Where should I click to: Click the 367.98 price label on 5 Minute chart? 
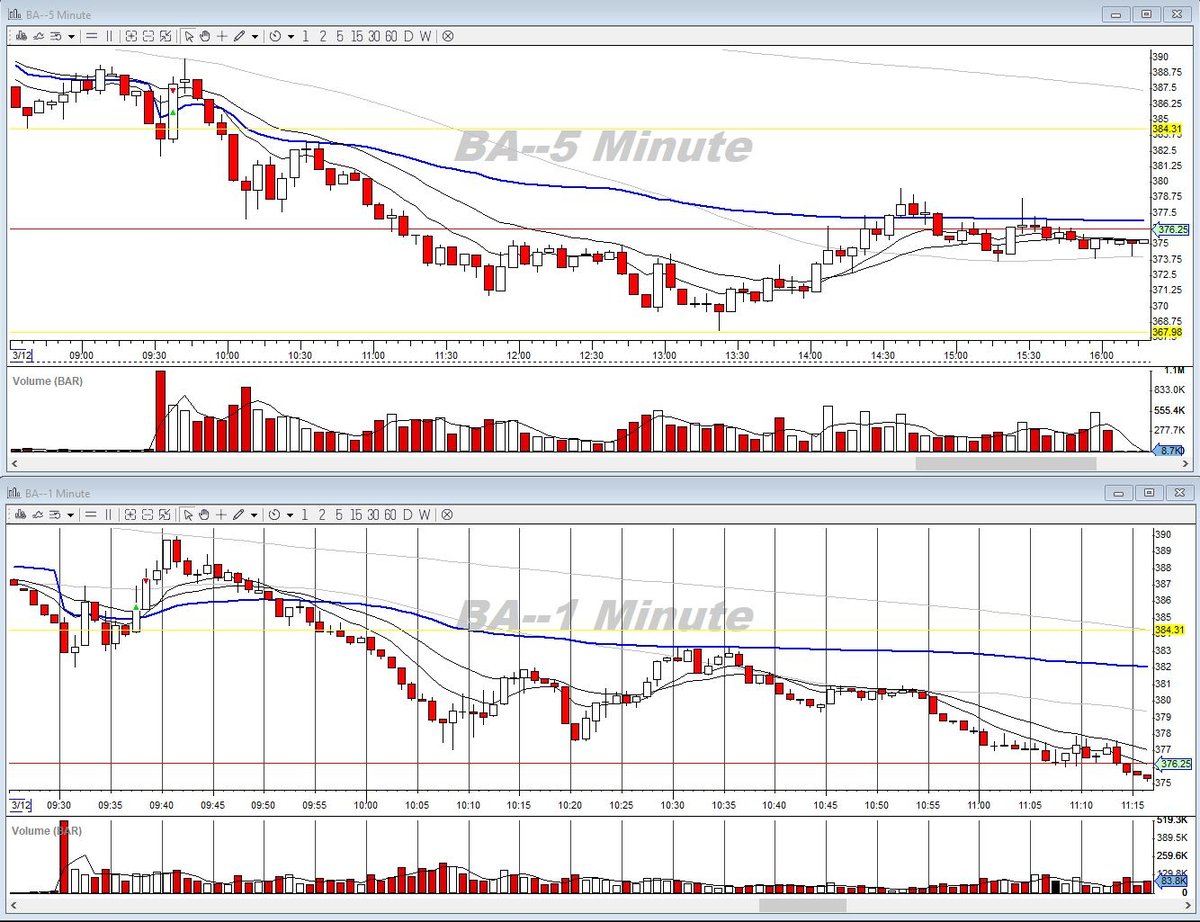tap(1166, 332)
